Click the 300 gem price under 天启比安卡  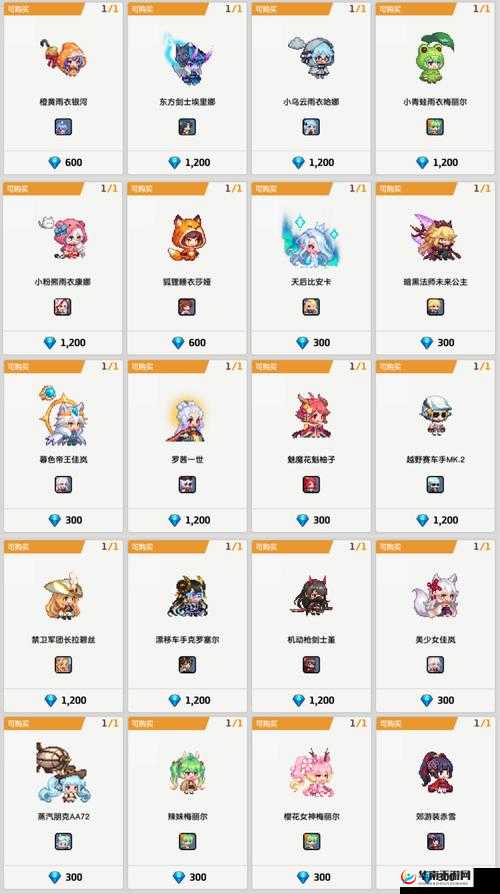312,343
